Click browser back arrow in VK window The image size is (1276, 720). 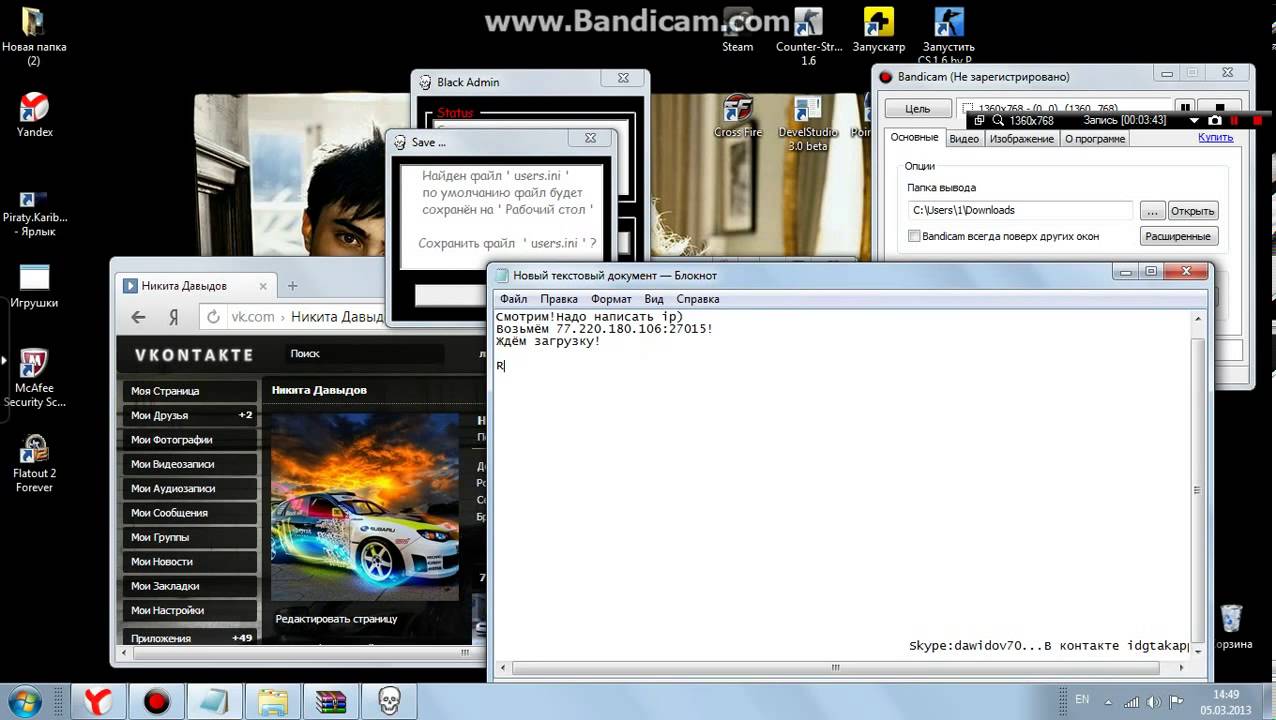tap(139, 317)
